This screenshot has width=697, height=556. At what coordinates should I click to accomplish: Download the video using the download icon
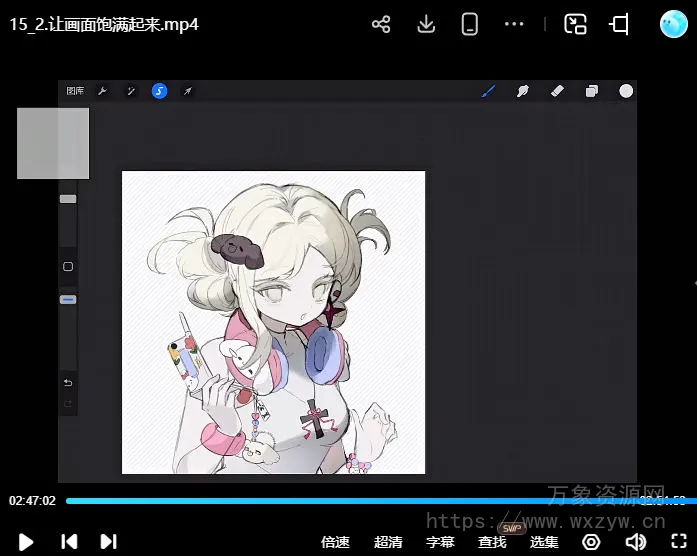426,25
